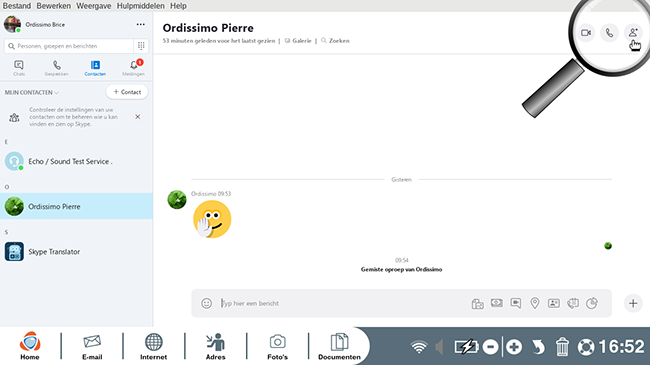Dismiss the contact settings notice
The width and height of the screenshot is (650, 365).
(138, 117)
